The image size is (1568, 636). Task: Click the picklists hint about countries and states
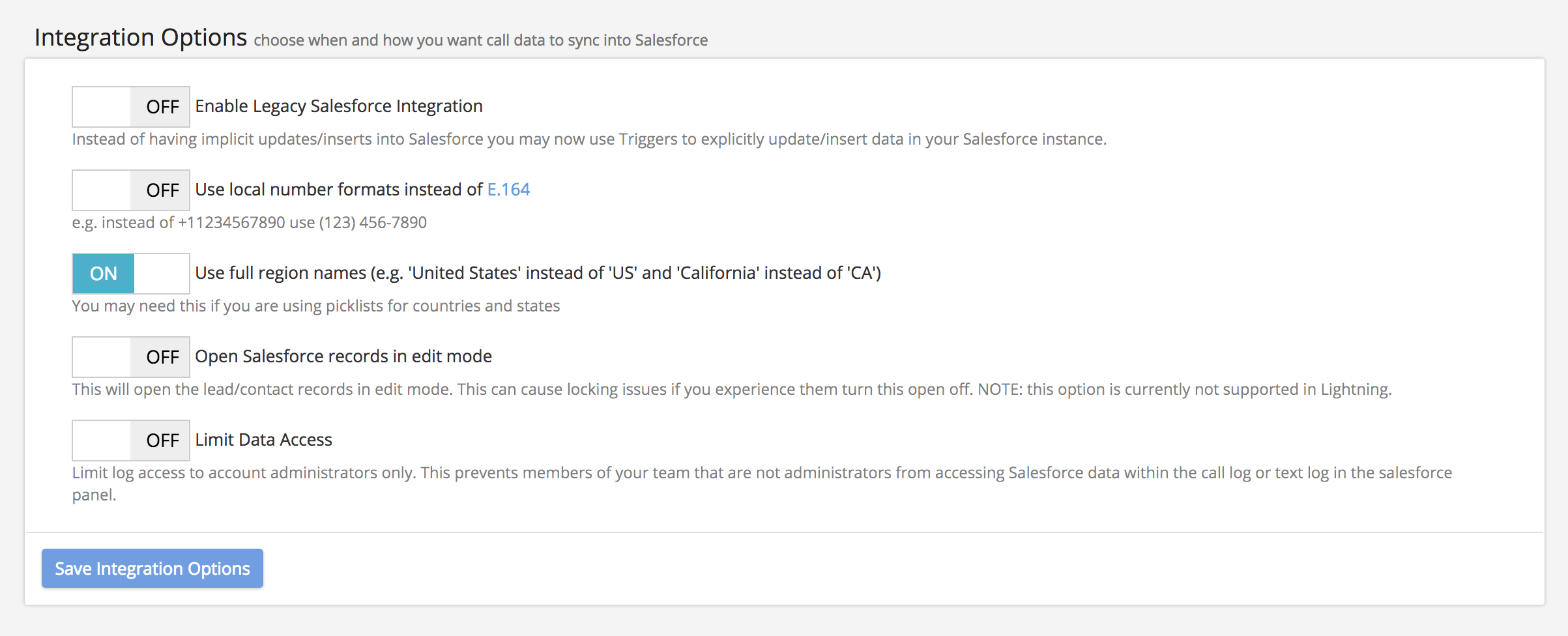click(316, 306)
